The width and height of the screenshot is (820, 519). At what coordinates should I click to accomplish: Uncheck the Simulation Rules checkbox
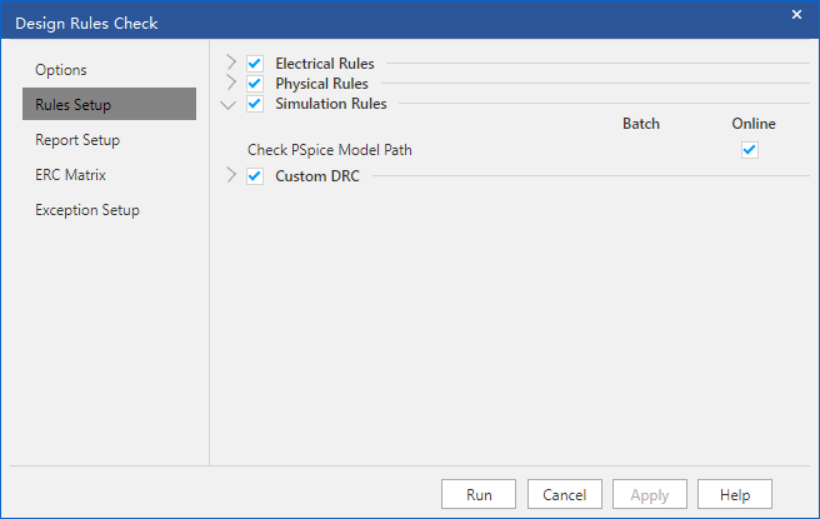(255, 104)
